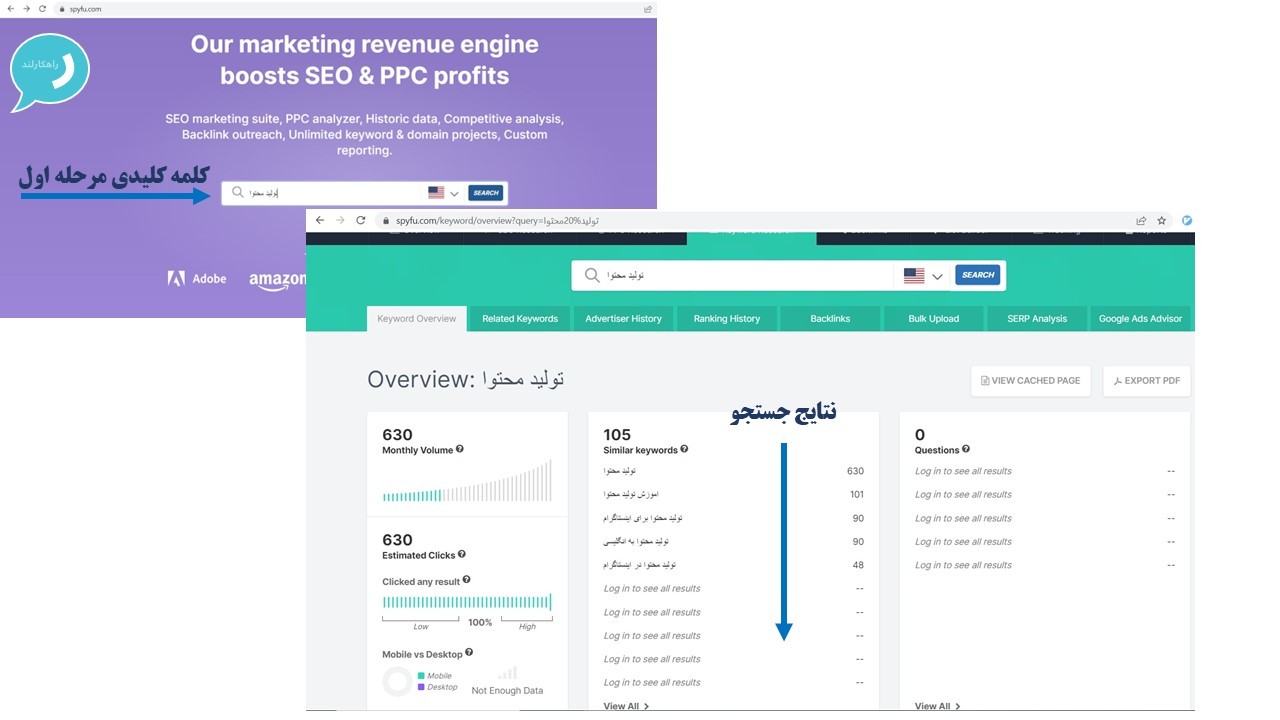Click magnifier icon in the keyword overview search box
Viewport: 1280px width, 720px height.
tap(592, 275)
